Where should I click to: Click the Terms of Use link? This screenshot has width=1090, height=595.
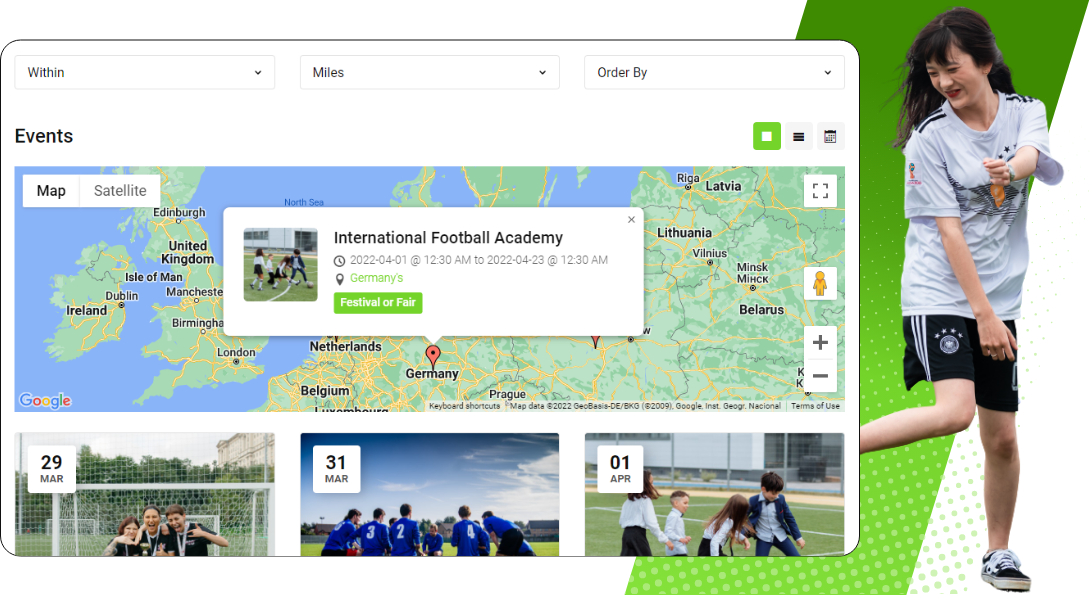[x=815, y=406]
